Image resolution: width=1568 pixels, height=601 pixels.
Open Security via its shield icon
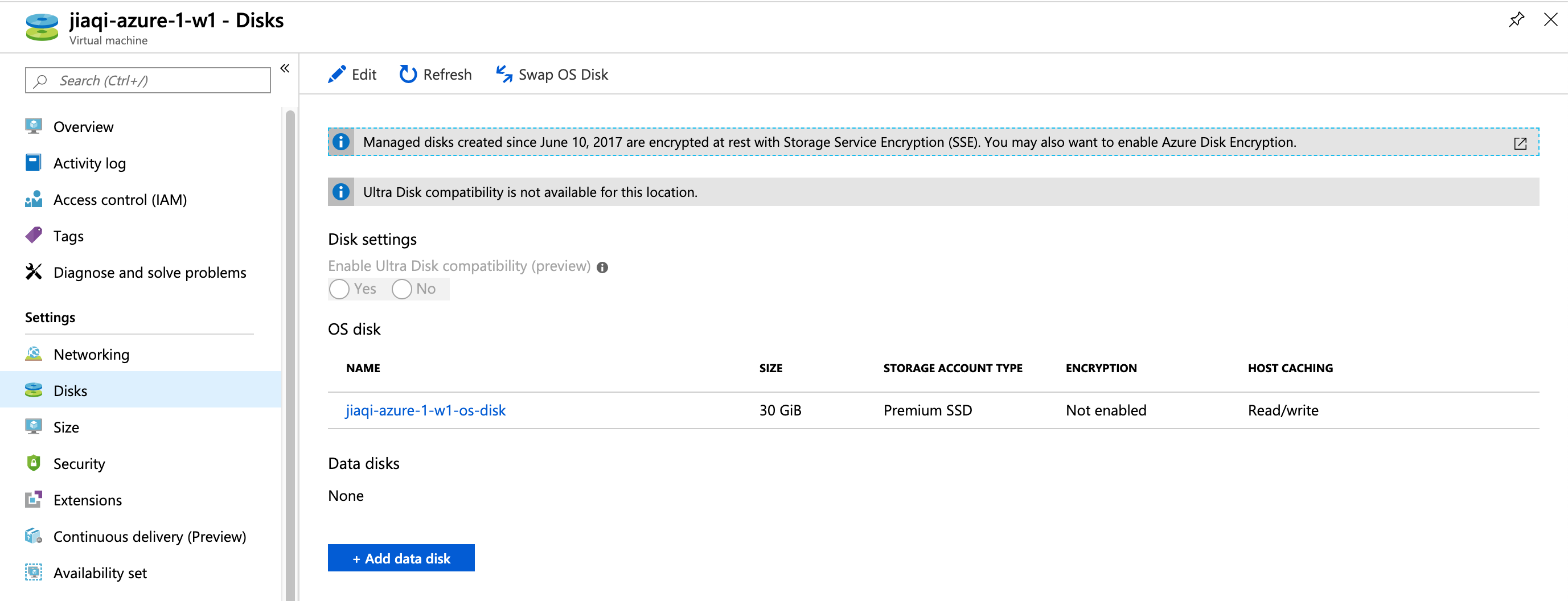34,463
